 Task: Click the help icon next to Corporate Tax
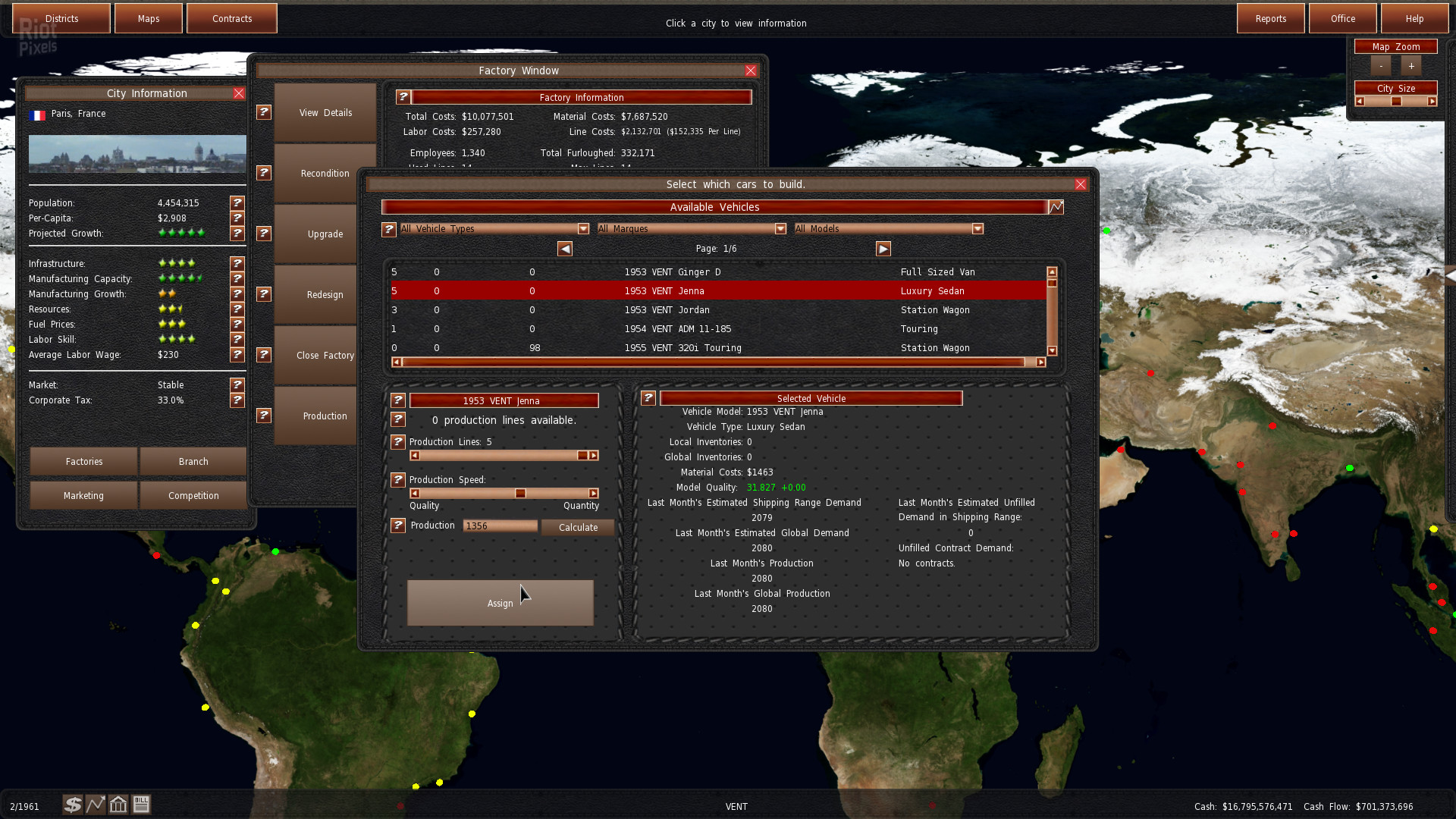(x=237, y=400)
